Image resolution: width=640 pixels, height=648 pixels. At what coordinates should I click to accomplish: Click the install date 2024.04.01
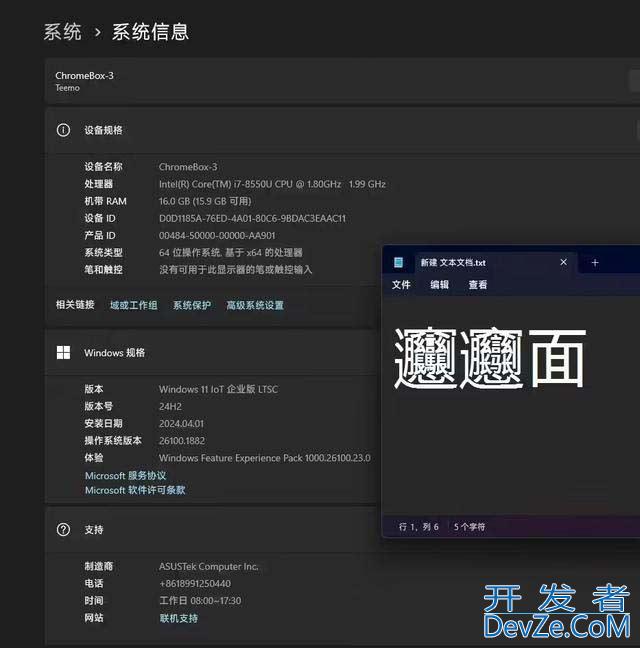pos(181,424)
